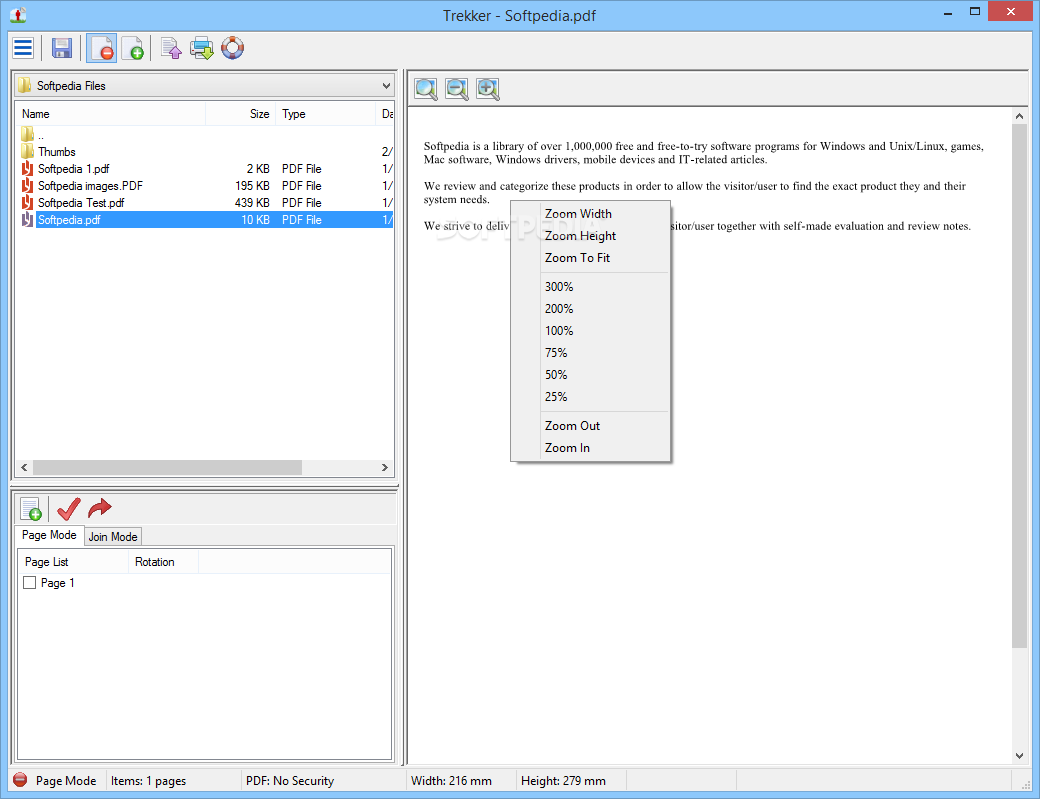1040x799 pixels.
Task: Click the '439 KB' size cell
Action: [x=252, y=202]
